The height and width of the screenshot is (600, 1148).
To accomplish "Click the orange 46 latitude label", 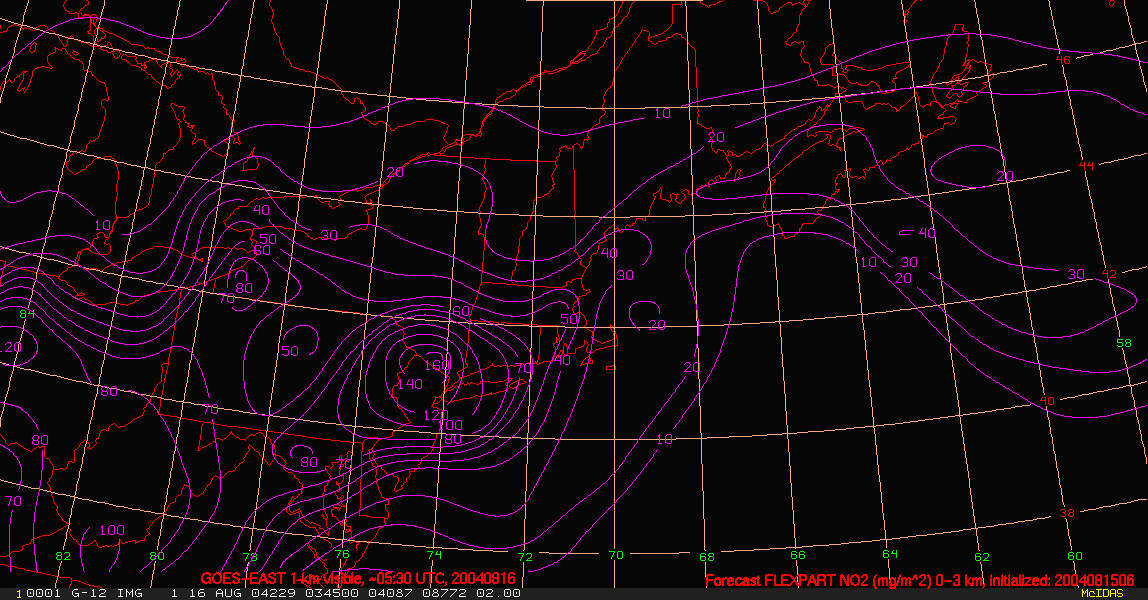I will point(1063,60).
